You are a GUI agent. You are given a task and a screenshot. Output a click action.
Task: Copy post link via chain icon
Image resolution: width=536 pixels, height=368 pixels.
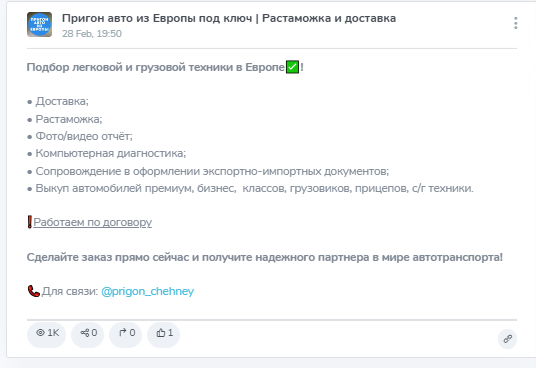[507, 339]
